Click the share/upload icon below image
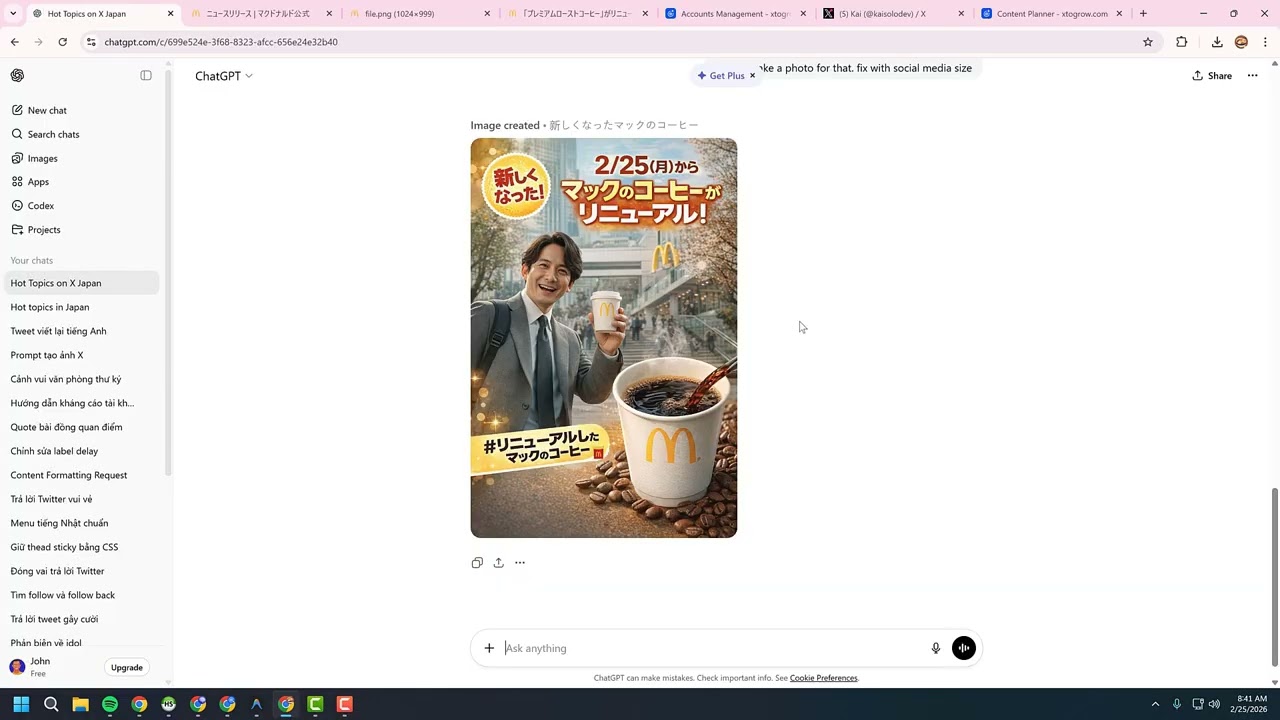This screenshot has height=720, width=1280. (498, 563)
